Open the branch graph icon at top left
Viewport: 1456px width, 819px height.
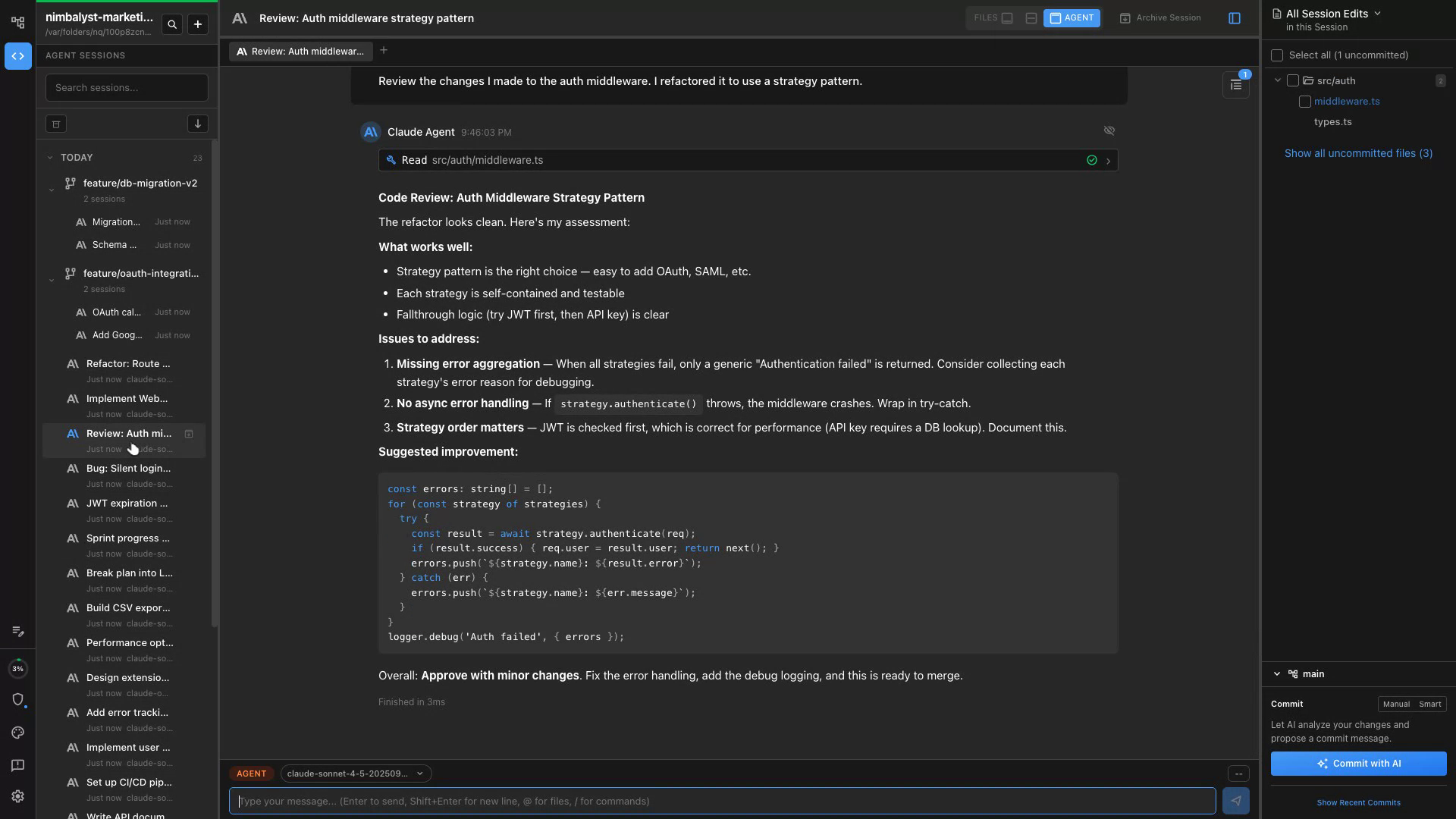tap(17, 22)
